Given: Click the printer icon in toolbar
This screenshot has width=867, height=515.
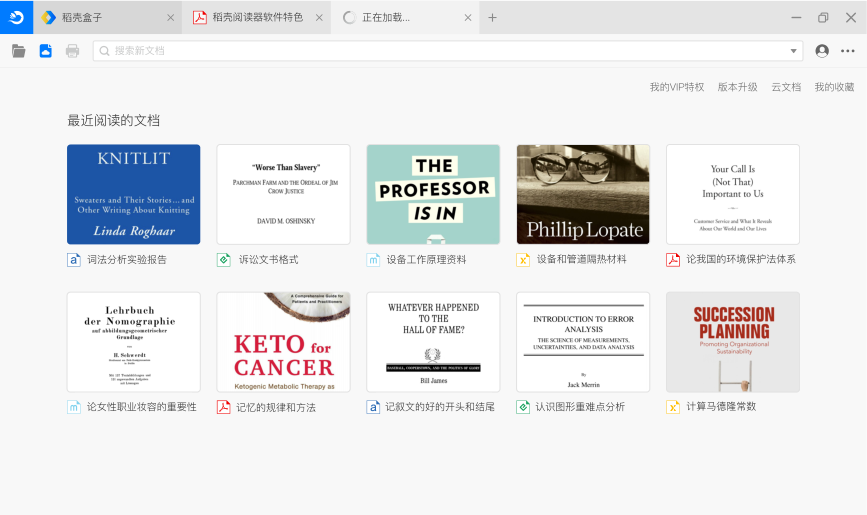Looking at the screenshot, I should (72, 51).
